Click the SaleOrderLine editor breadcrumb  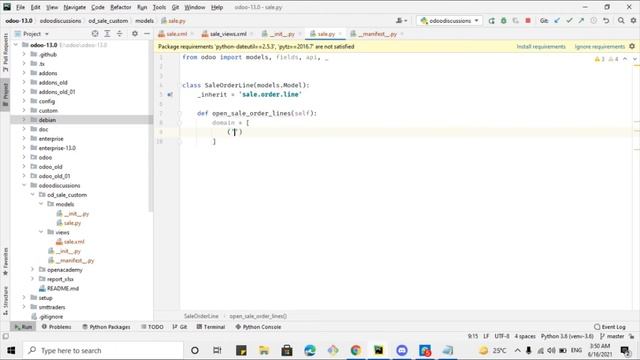coord(201,316)
